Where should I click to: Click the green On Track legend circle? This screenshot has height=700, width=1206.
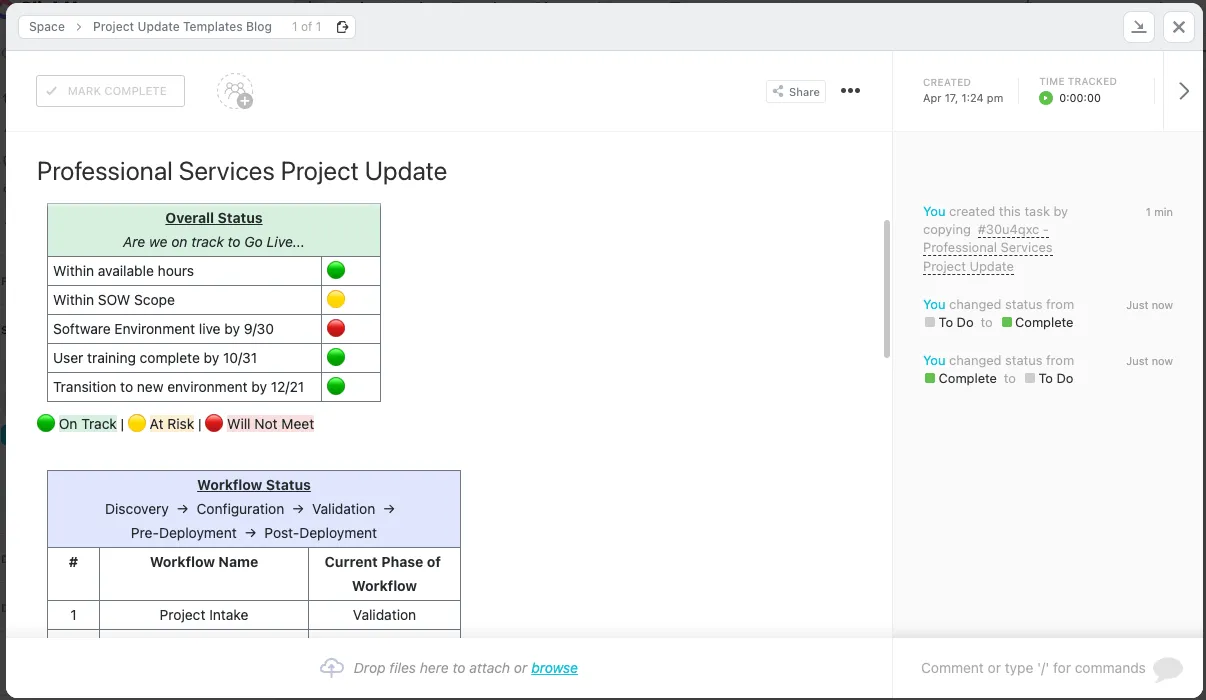pyautogui.click(x=46, y=423)
